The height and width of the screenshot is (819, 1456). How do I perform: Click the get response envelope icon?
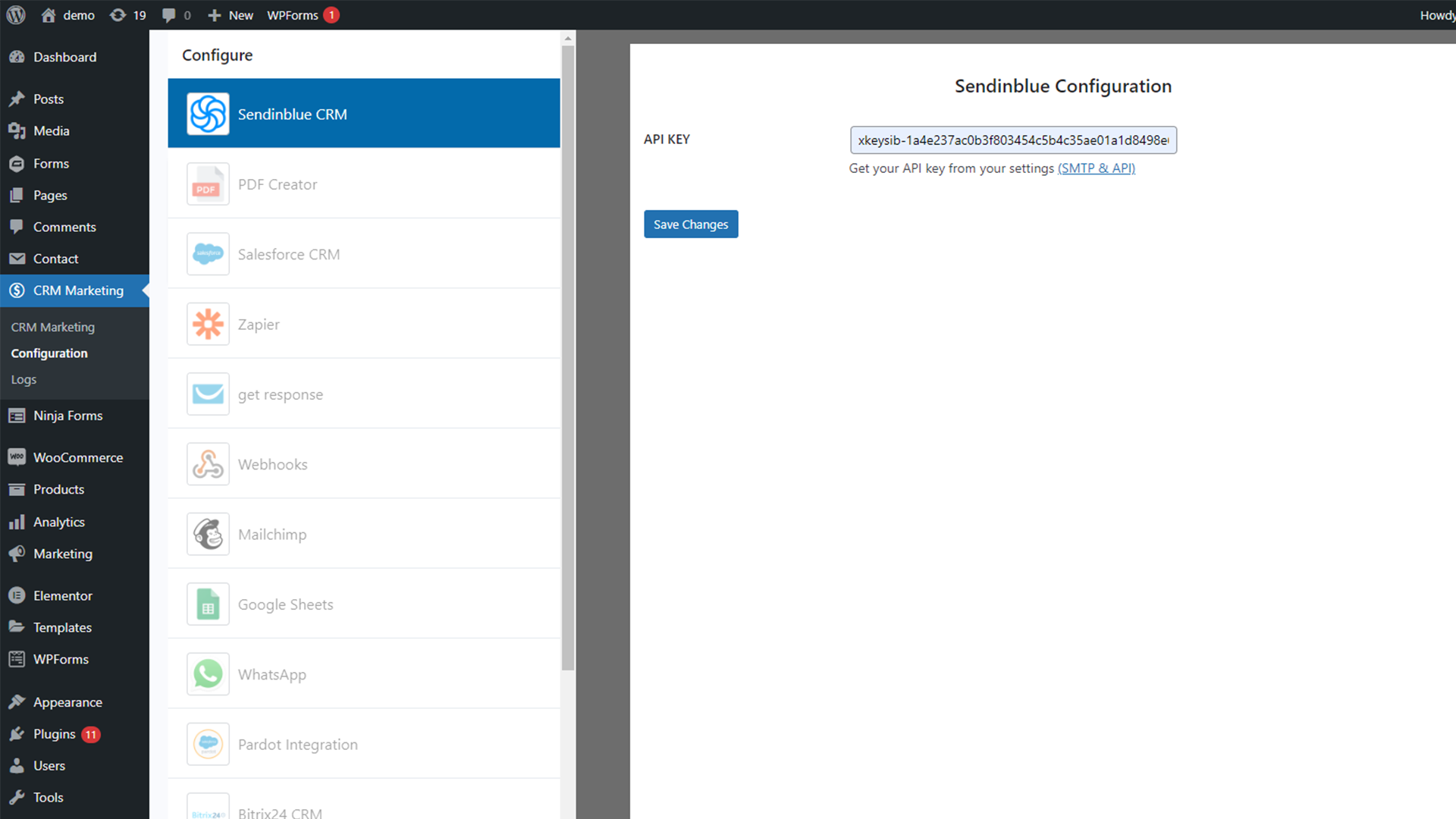coord(208,394)
